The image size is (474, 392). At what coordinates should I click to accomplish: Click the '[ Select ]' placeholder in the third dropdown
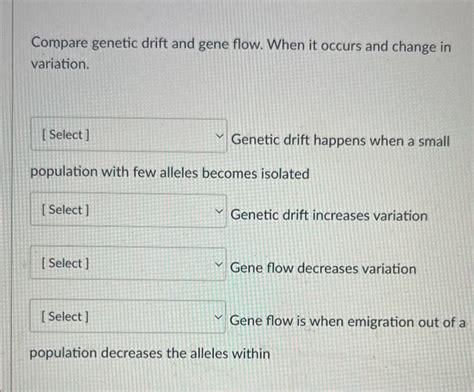click(x=65, y=263)
